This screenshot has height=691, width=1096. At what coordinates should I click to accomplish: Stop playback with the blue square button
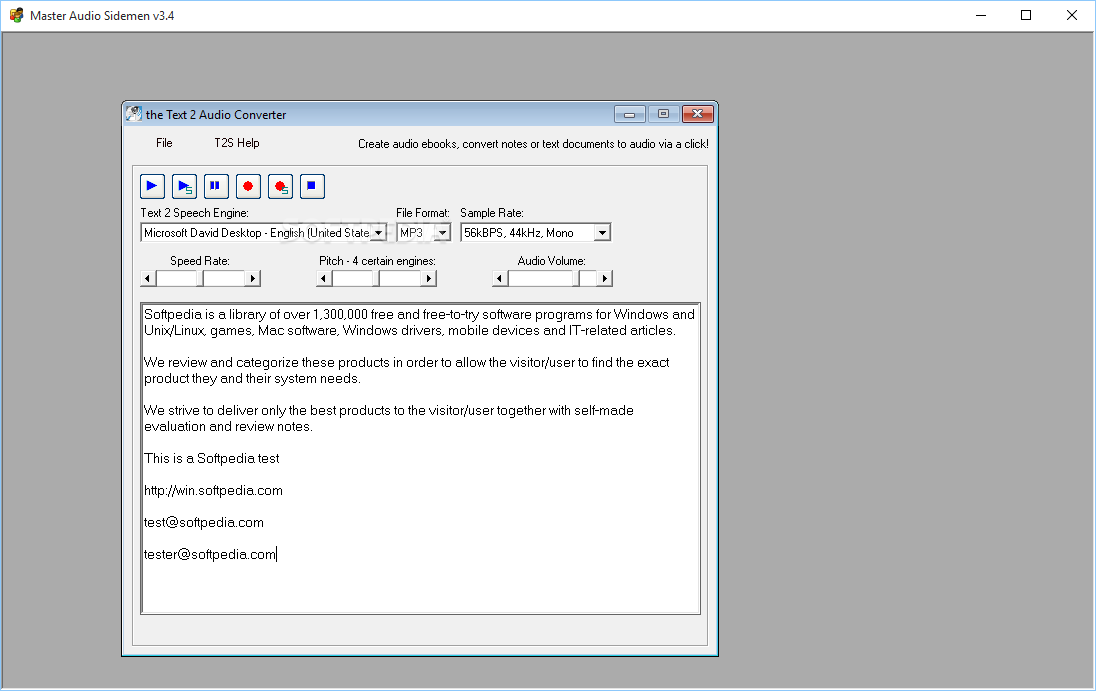click(x=312, y=186)
